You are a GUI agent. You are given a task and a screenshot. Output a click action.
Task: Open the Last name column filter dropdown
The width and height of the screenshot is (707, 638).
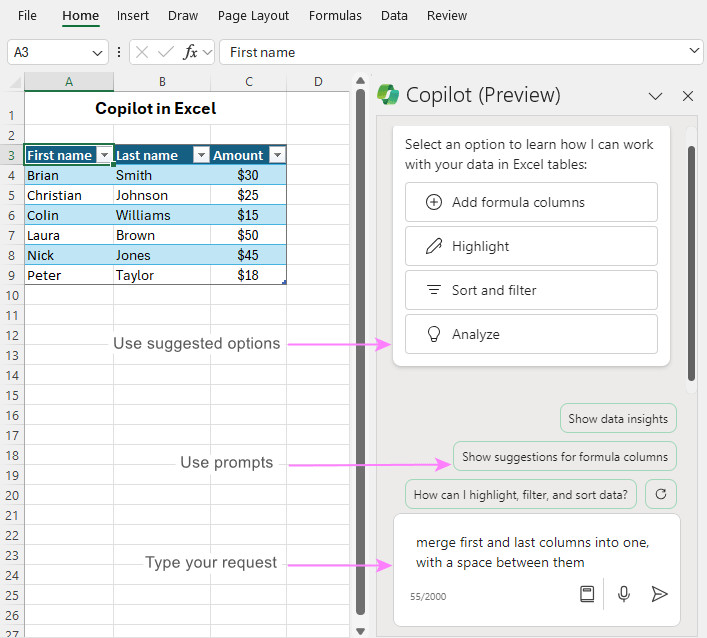pyautogui.click(x=200, y=155)
